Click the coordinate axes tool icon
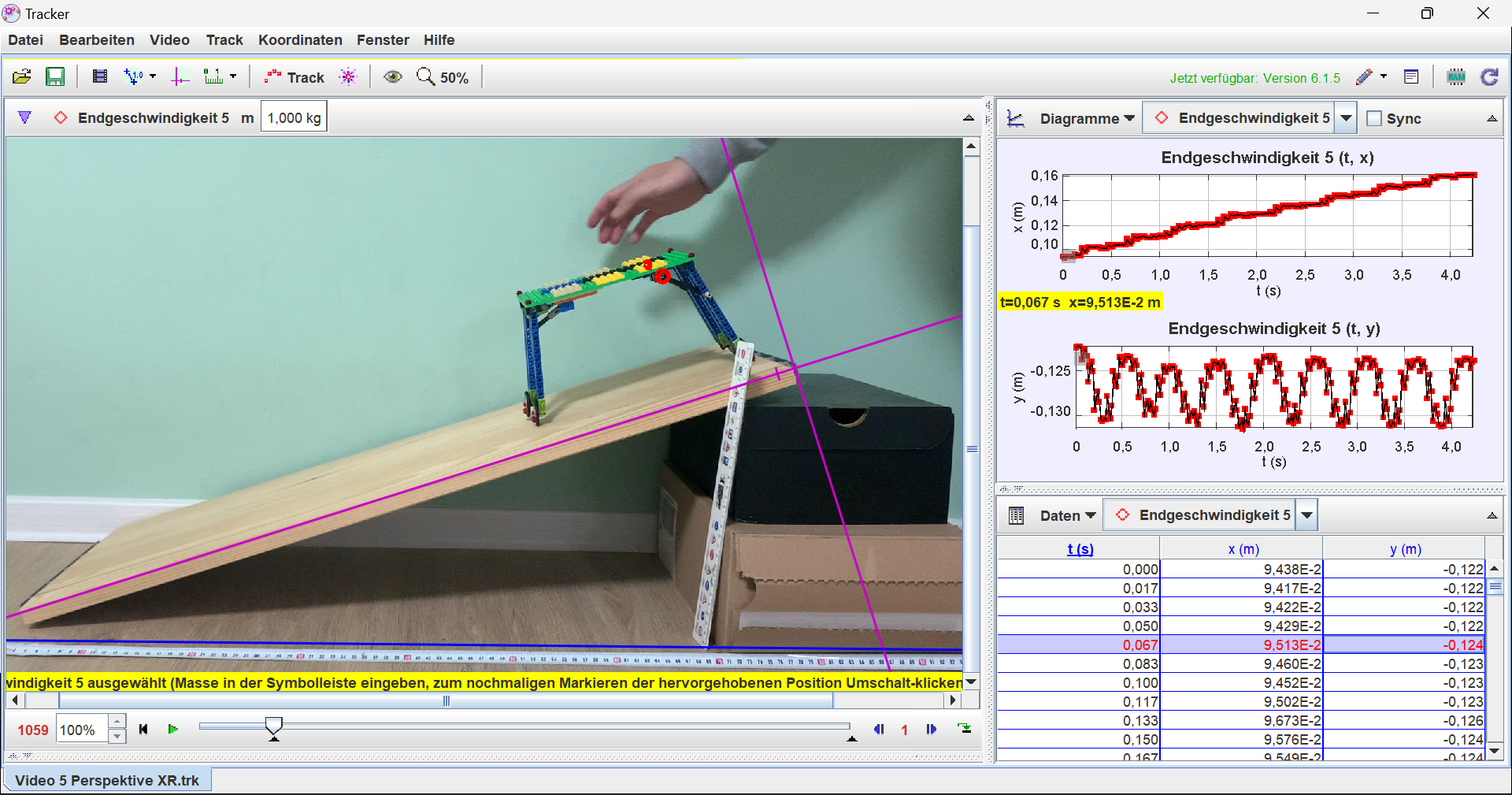 pyautogui.click(x=180, y=76)
